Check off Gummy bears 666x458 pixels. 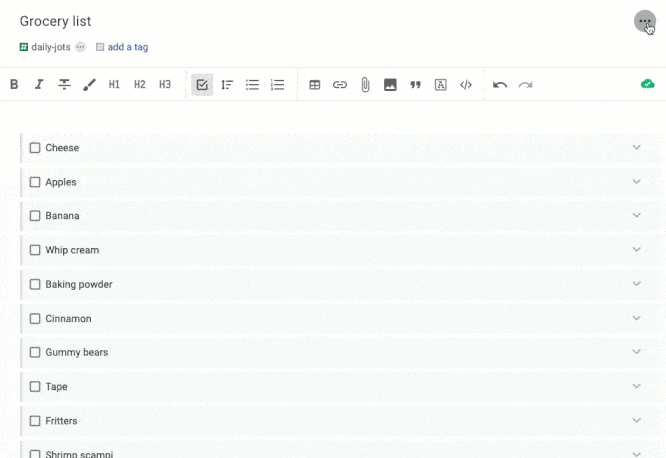[x=35, y=352]
